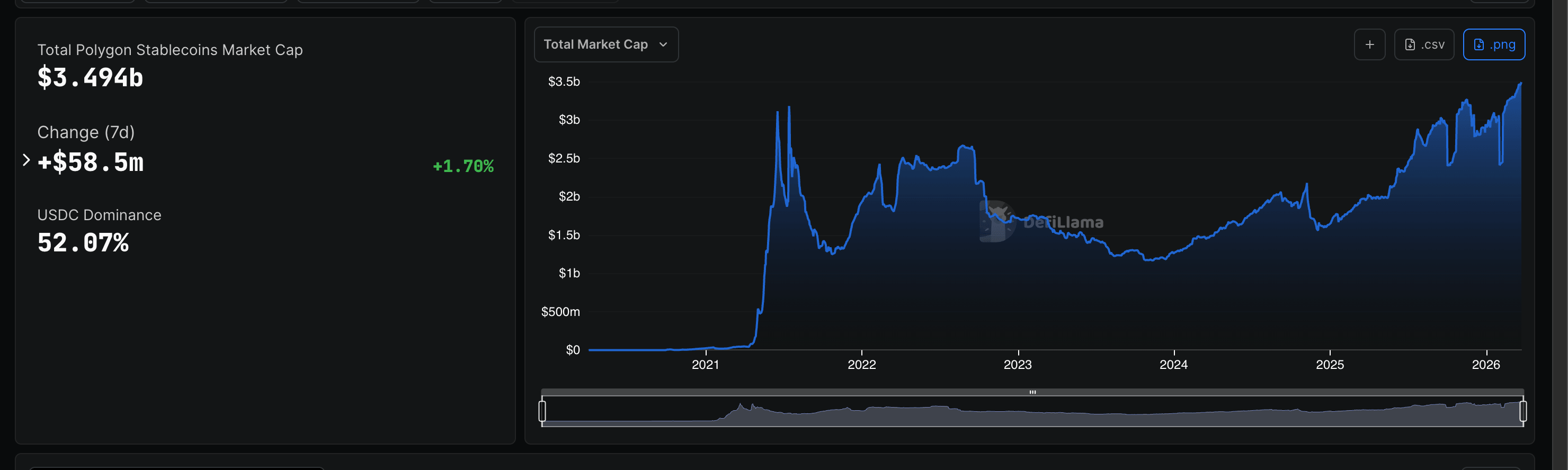
Task: Click the 2021 label on the x-axis
Action: (706, 364)
